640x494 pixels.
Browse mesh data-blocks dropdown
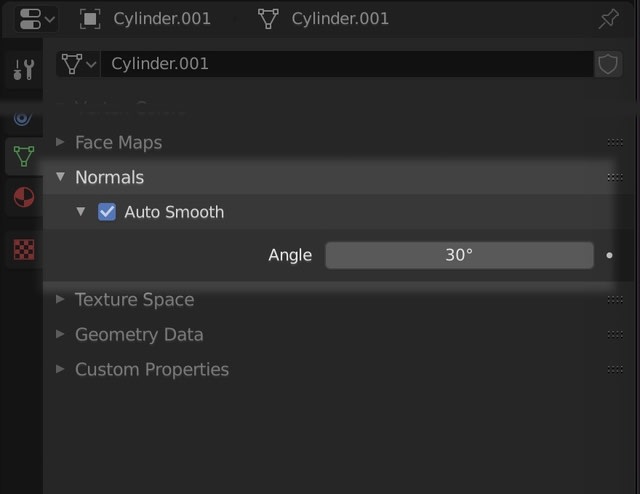pyautogui.click(x=78, y=64)
